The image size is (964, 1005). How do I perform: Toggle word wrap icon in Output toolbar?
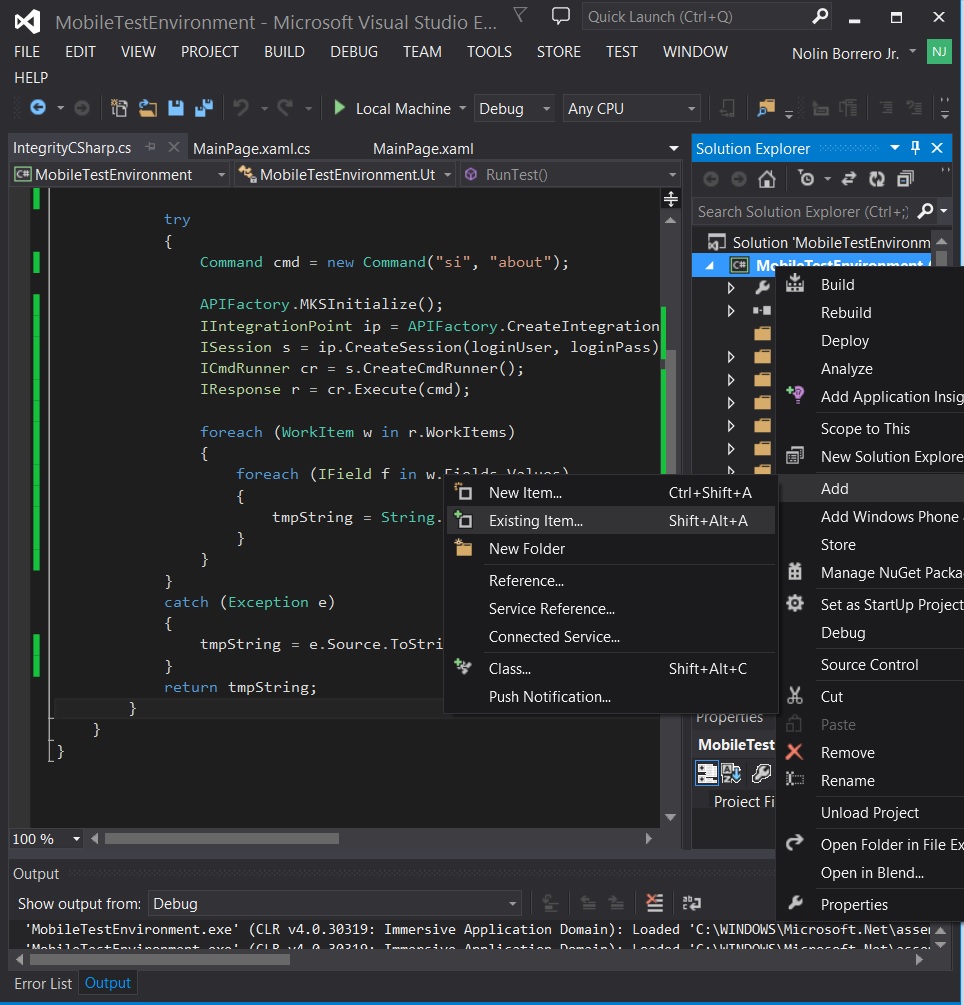click(x=692, y=903)
